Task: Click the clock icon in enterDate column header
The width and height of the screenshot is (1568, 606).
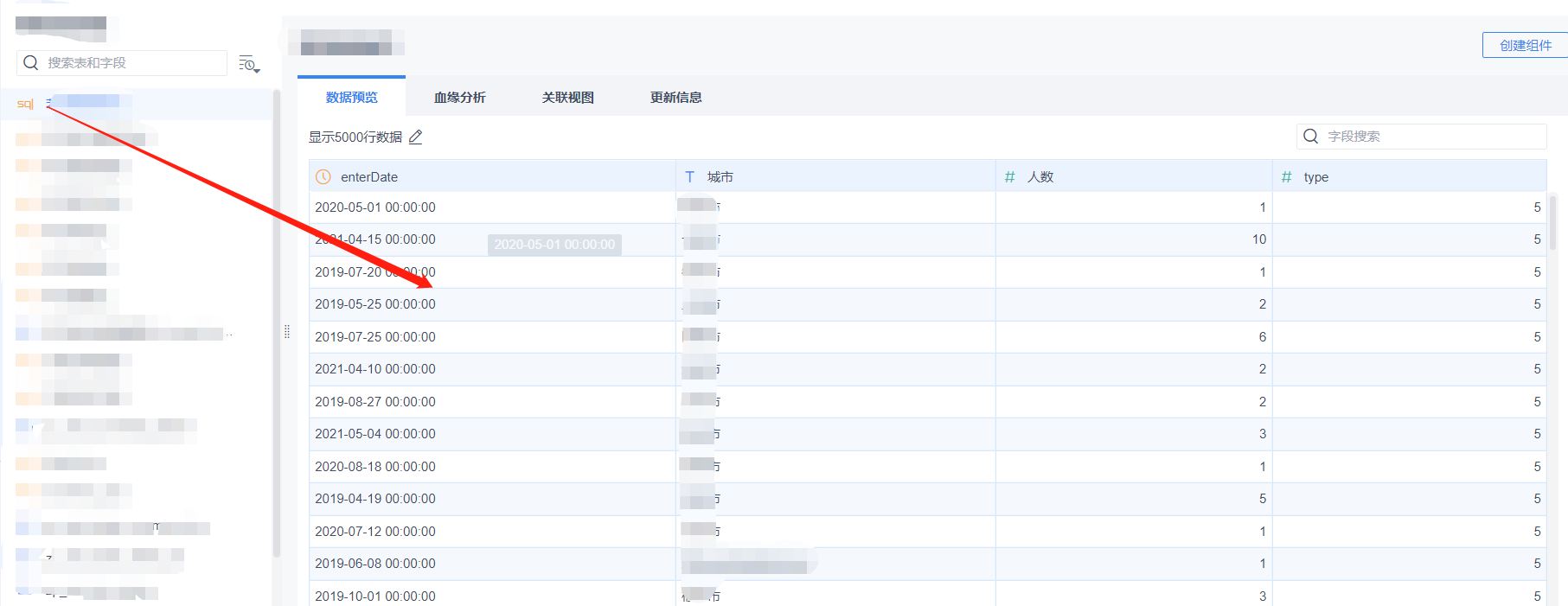Action: pyautogui.click(x=323, y=176)
